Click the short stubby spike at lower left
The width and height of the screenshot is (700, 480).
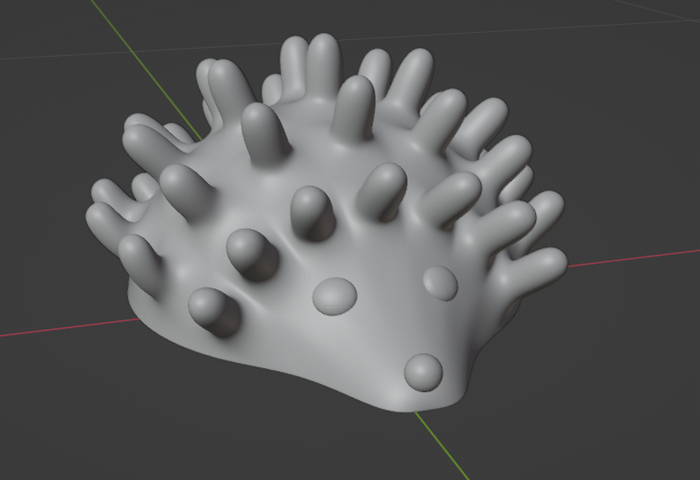point(214,312)
